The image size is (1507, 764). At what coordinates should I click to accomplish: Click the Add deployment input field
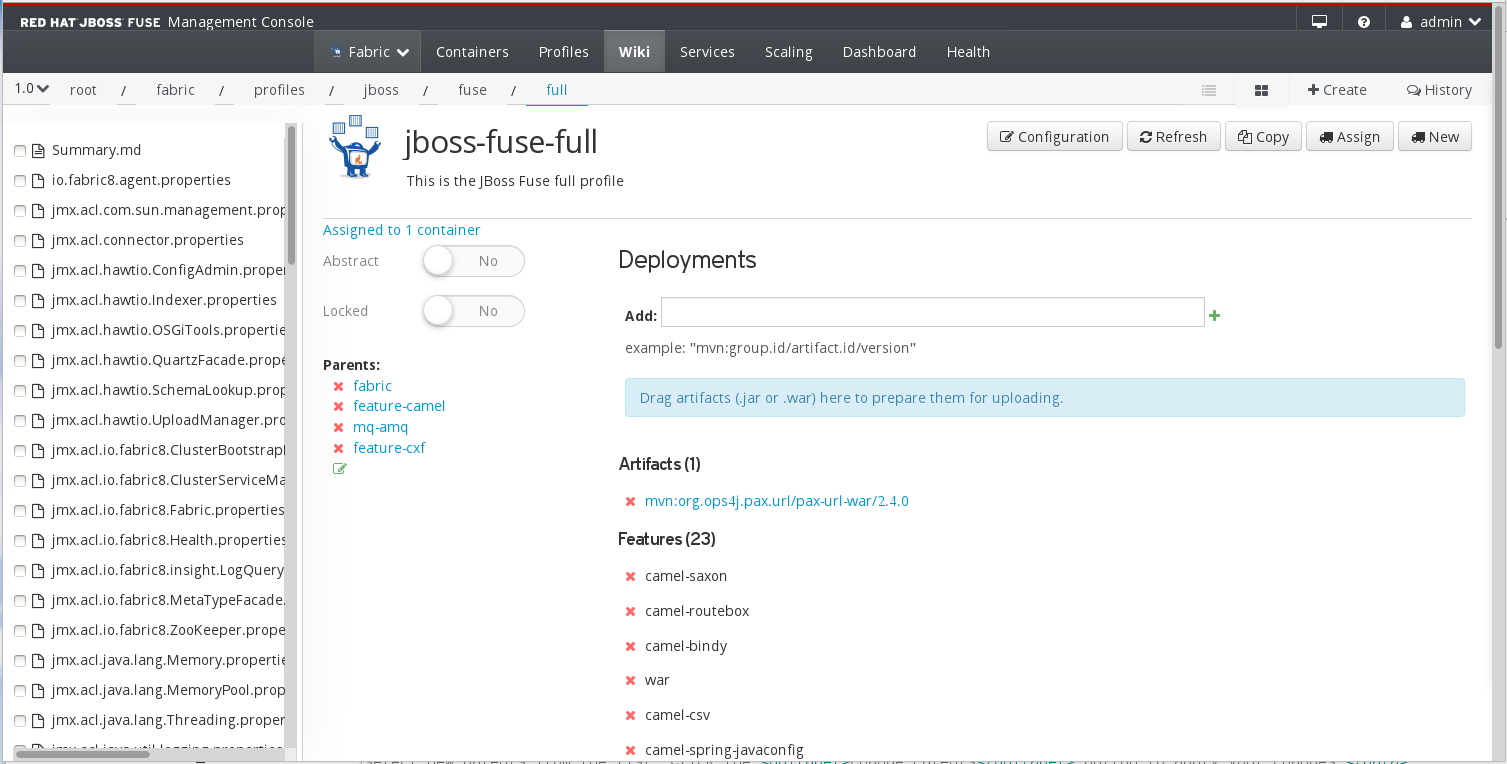coord(932,312)
